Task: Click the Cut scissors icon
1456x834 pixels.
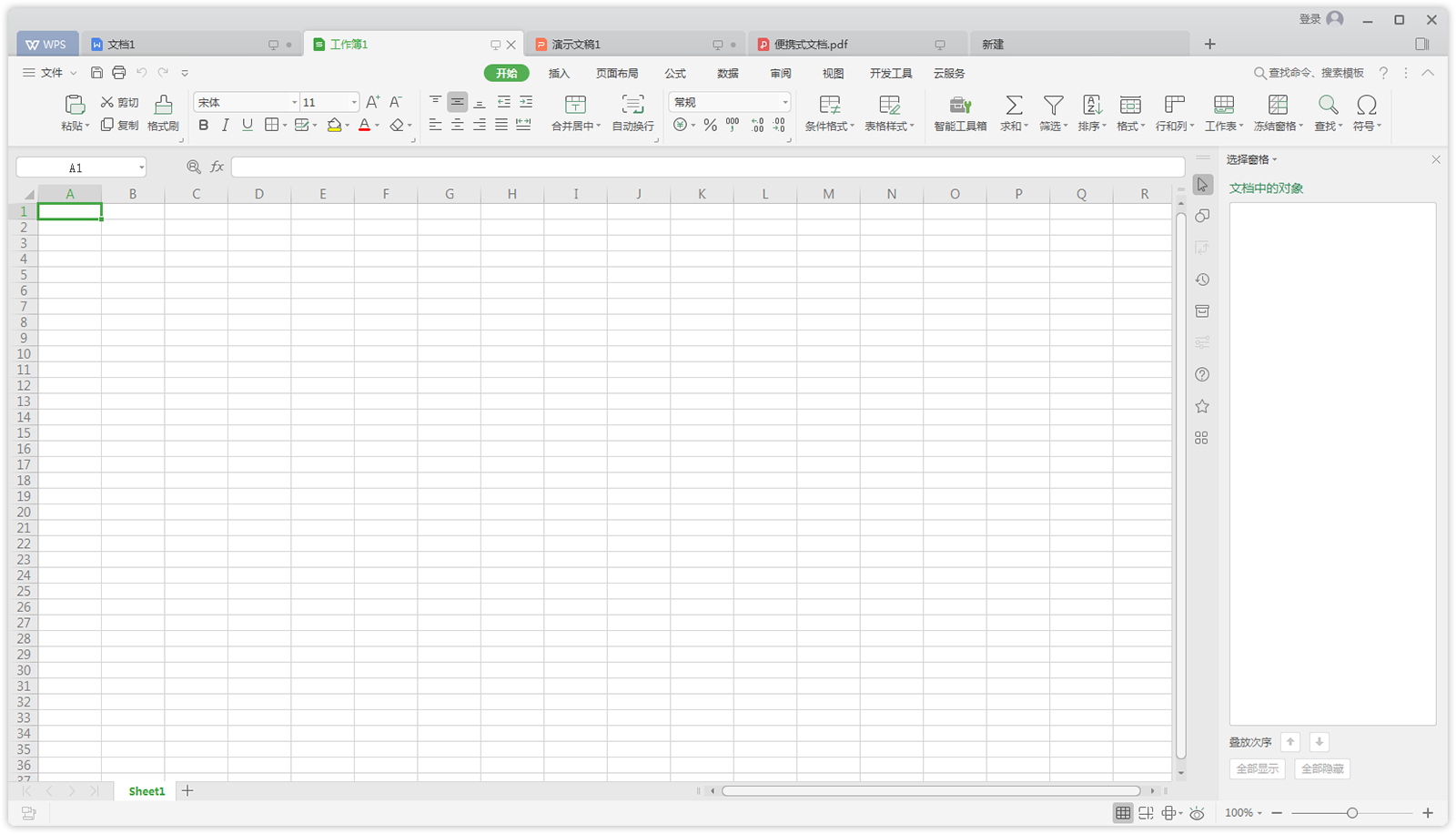Action: point(106,102)
